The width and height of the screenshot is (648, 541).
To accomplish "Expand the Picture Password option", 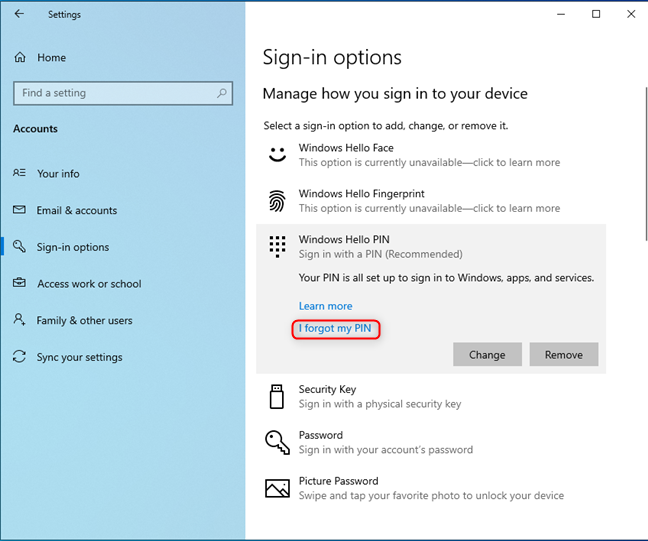I will (431, 489).
